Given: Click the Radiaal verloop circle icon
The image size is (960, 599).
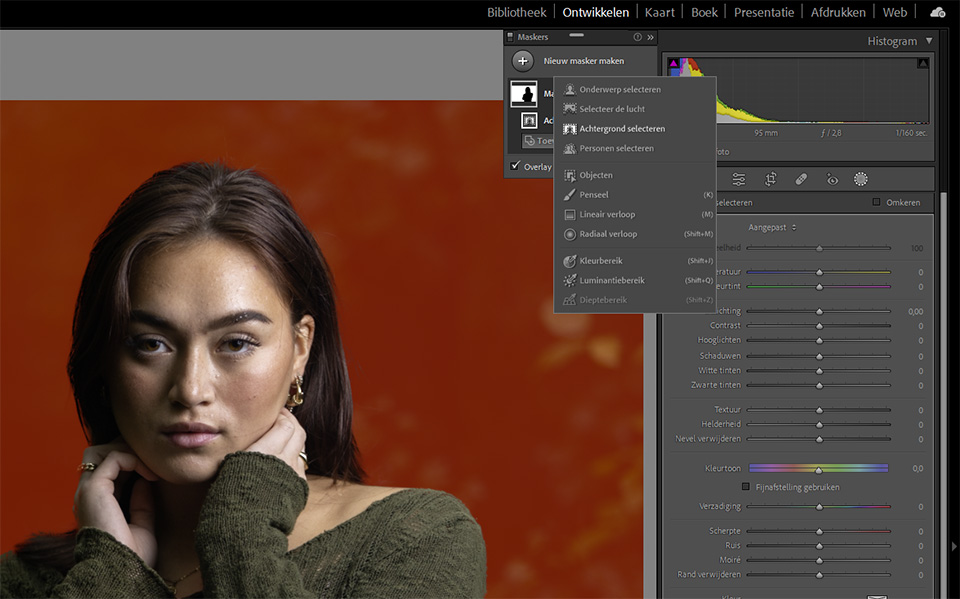Looking at the screenshot, I should click(x=569, y=234).
